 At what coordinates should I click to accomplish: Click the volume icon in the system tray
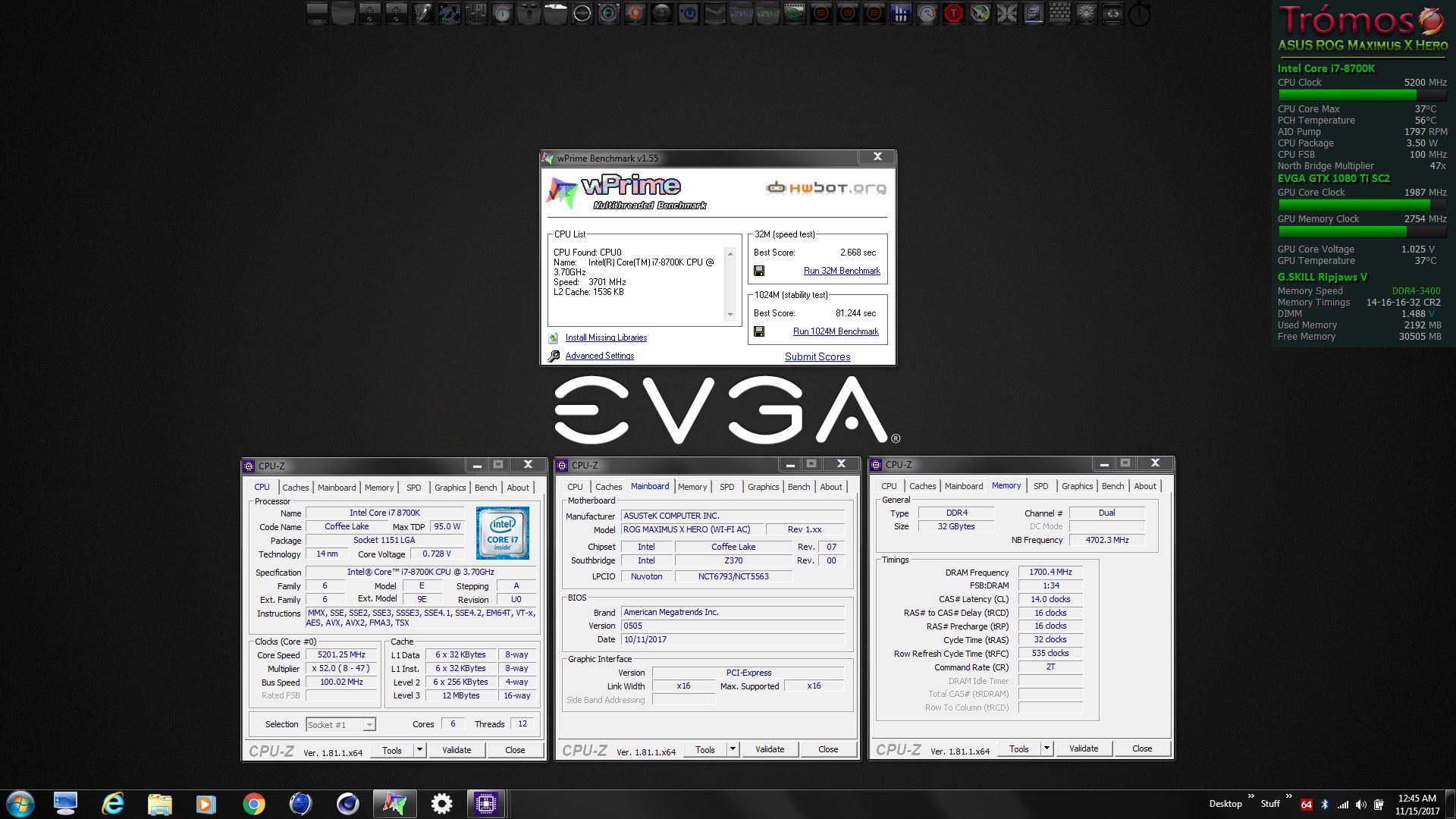point(1361,805)
